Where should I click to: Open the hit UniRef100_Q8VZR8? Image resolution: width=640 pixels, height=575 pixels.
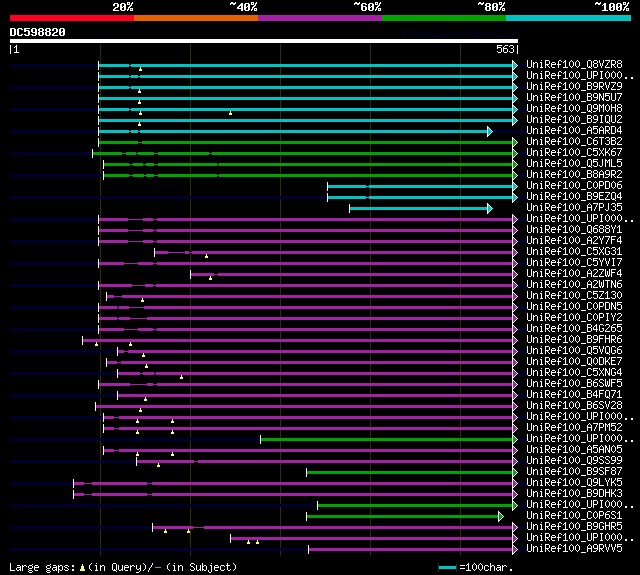[574, 64]
